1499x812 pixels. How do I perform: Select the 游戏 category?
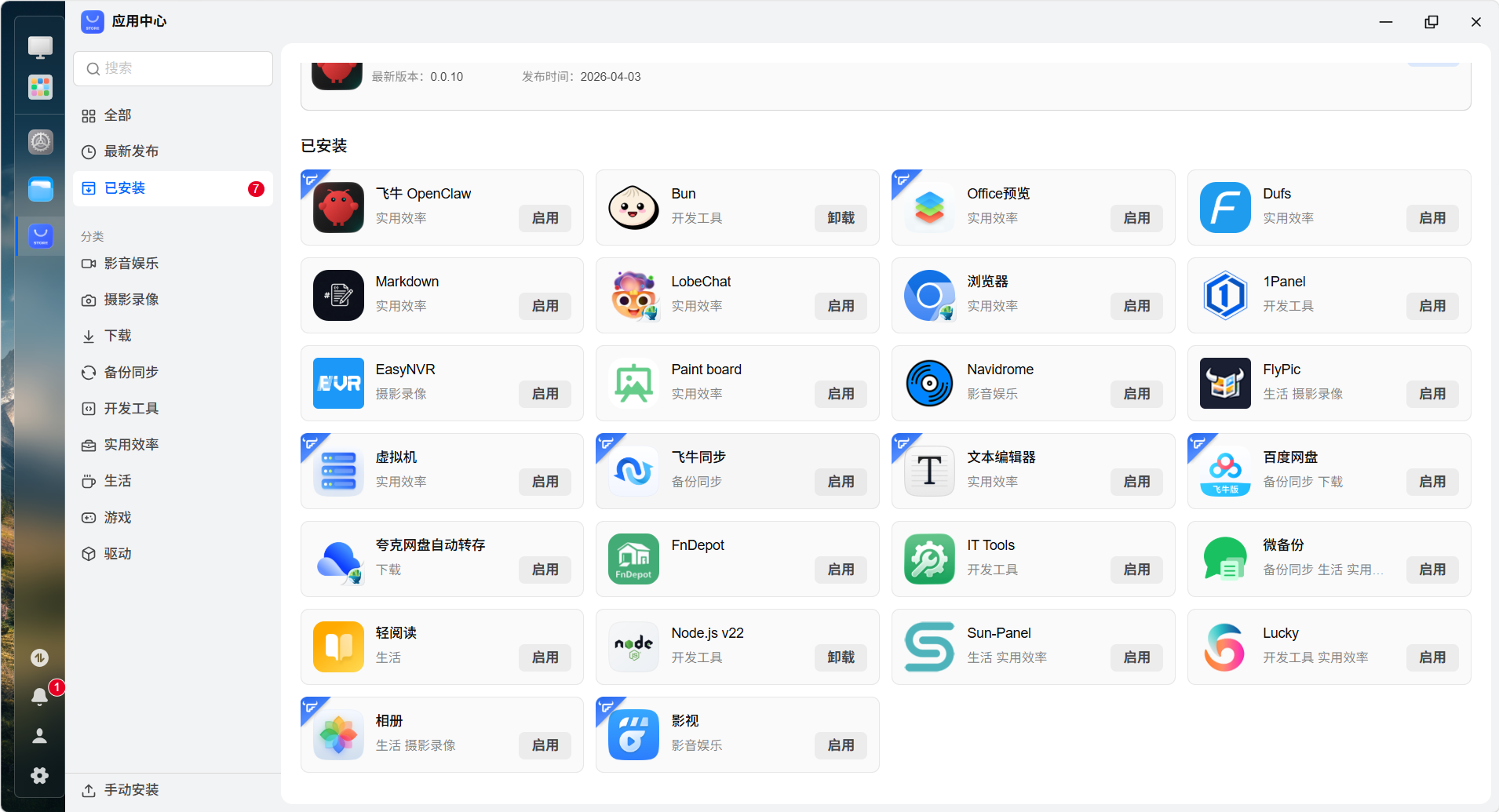coord(119,517)
